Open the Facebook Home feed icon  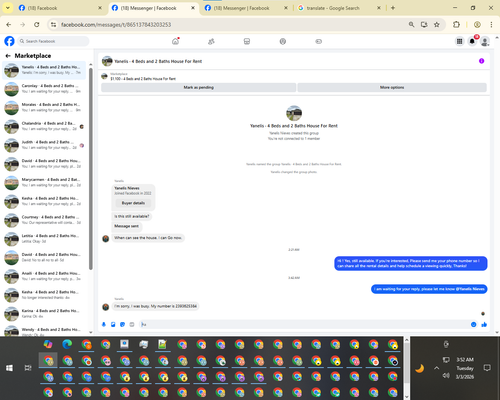click(175, 41)
